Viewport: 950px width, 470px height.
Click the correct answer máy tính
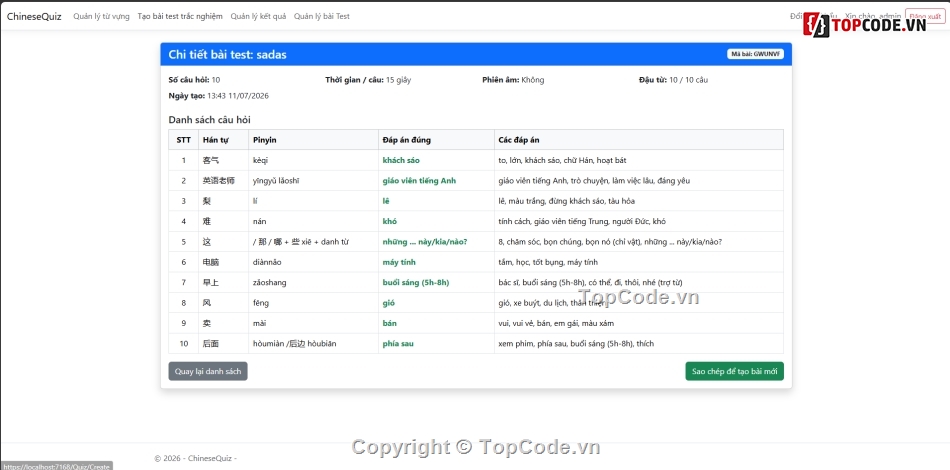(x=399, y=262)
